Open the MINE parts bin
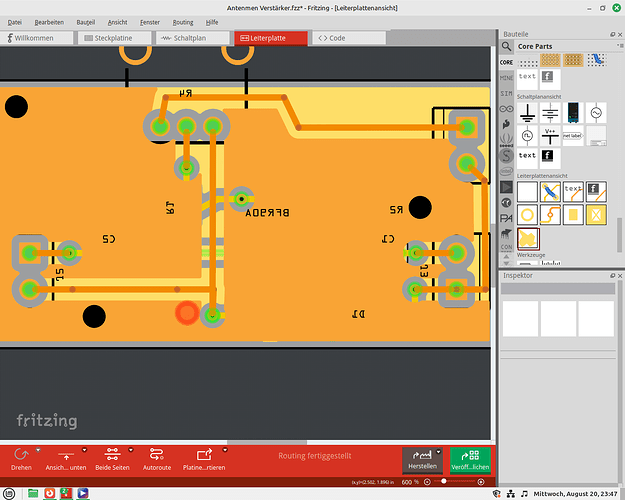 pos(507,77)
